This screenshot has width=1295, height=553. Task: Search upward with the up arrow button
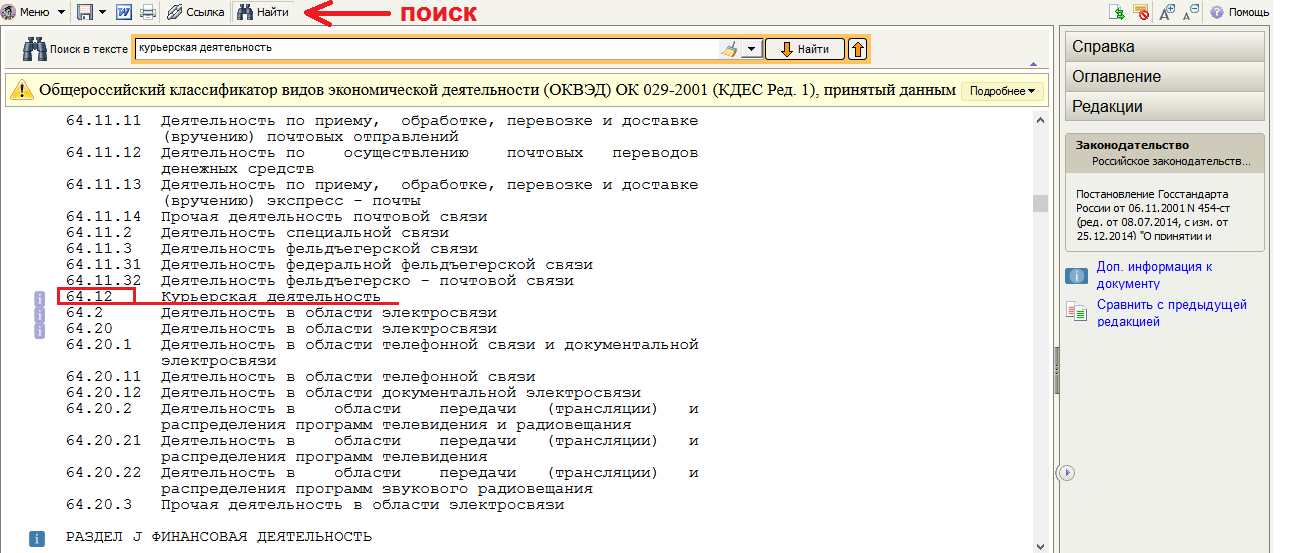pyautogui.click(x=858, y=48)
